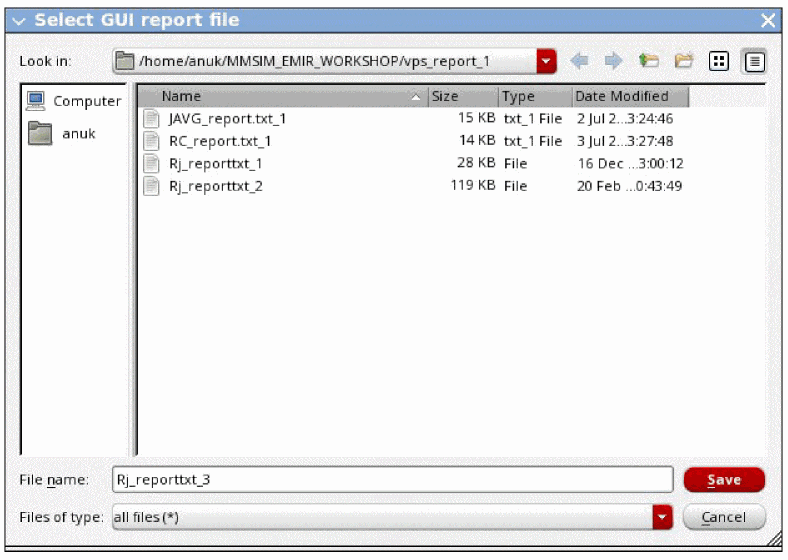Click the Save button

[x=724, y=480]
